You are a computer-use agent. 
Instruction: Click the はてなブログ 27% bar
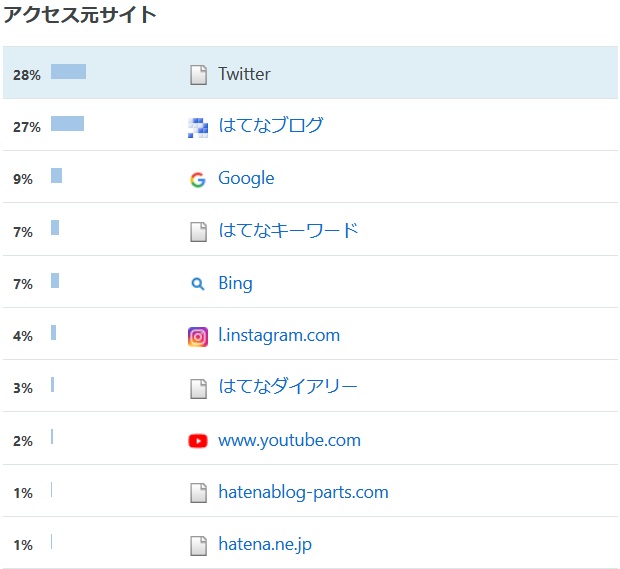click(x=68, y=123)
